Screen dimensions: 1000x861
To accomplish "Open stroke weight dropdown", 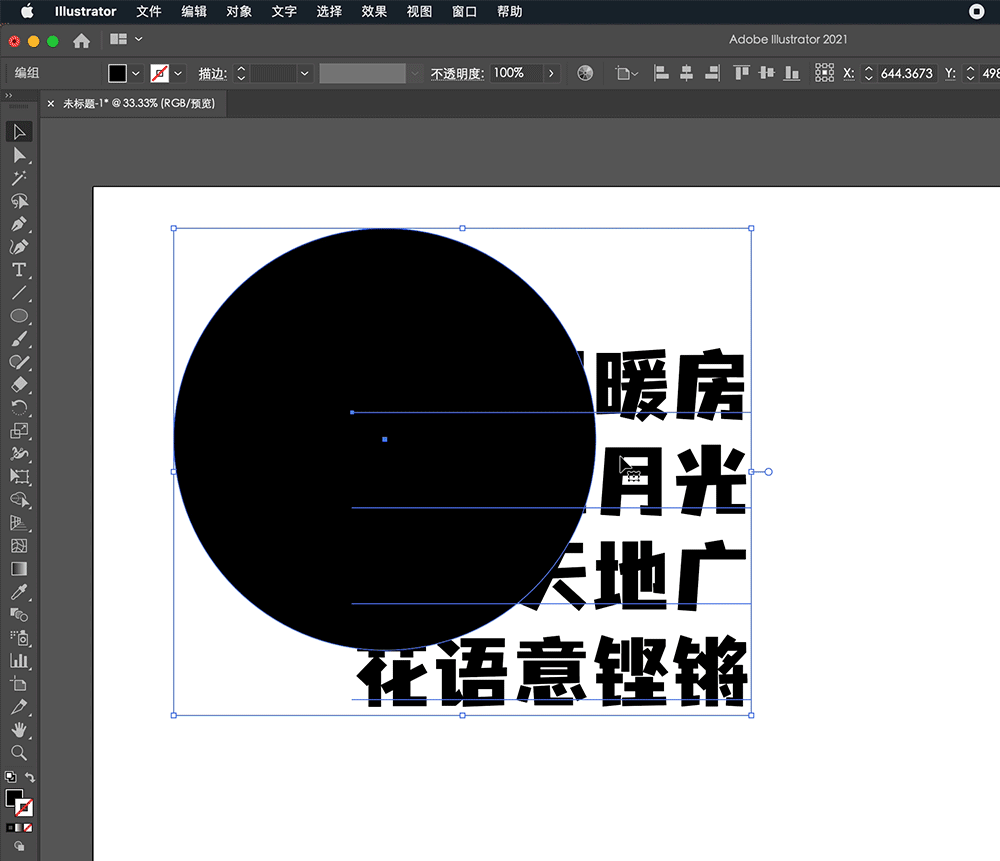I will (x=305, y=73).
